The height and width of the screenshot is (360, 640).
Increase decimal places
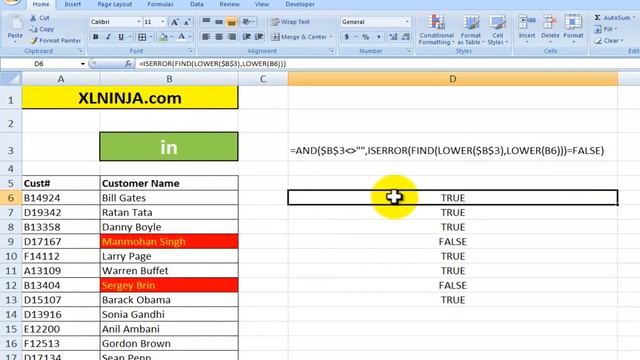pyautogui.click(x=393, y=37)
